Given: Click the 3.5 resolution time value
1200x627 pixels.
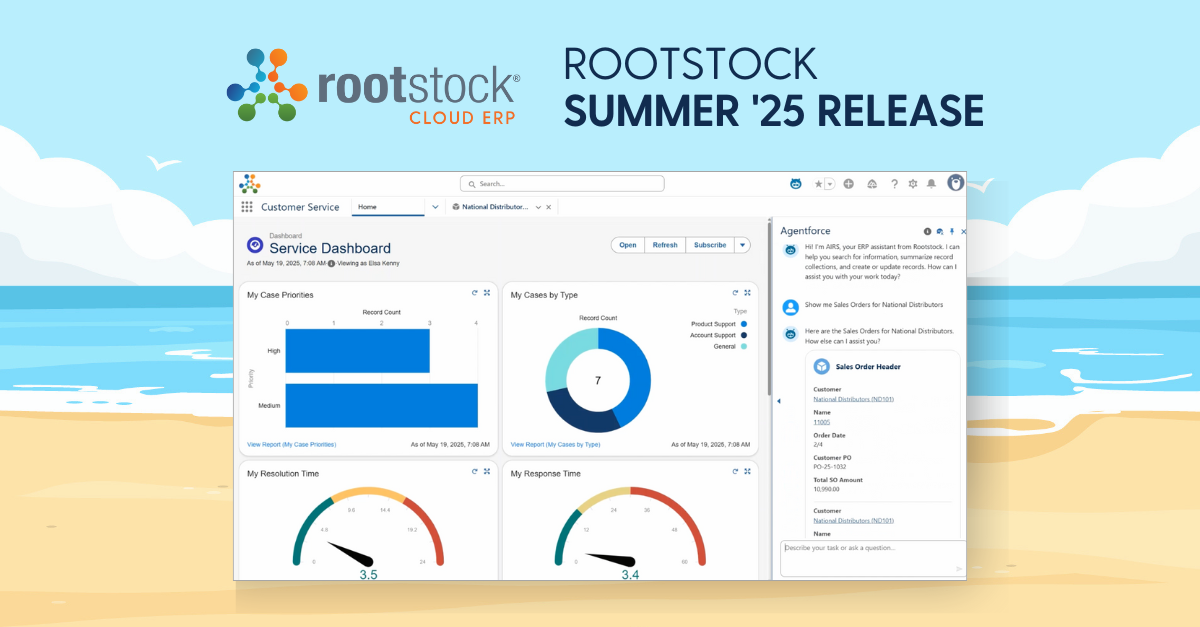Looking at the screenshot, I should pos(368,575).
